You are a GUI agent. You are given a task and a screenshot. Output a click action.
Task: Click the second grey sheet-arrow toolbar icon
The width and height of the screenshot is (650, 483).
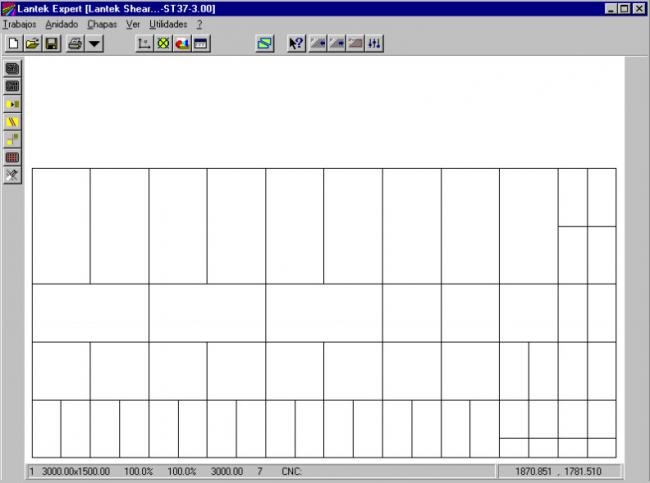pos(336,44)
